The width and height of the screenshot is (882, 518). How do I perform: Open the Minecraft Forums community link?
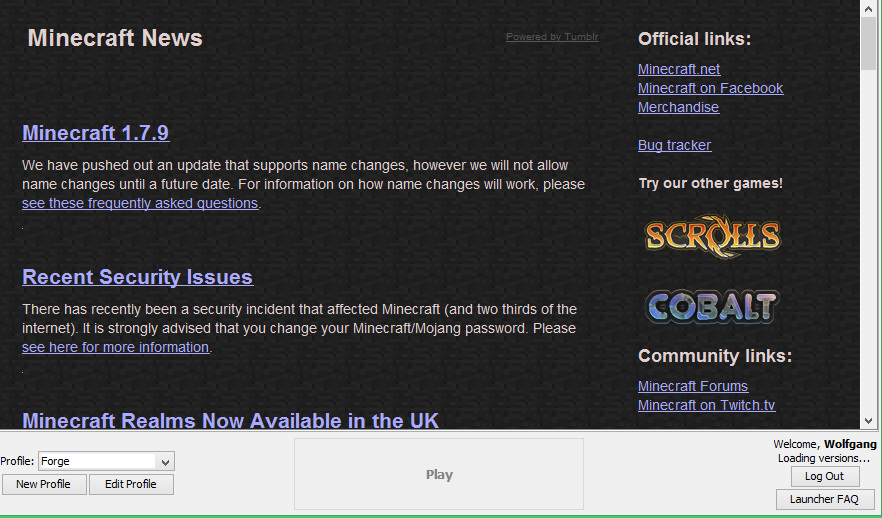(693, 386)
